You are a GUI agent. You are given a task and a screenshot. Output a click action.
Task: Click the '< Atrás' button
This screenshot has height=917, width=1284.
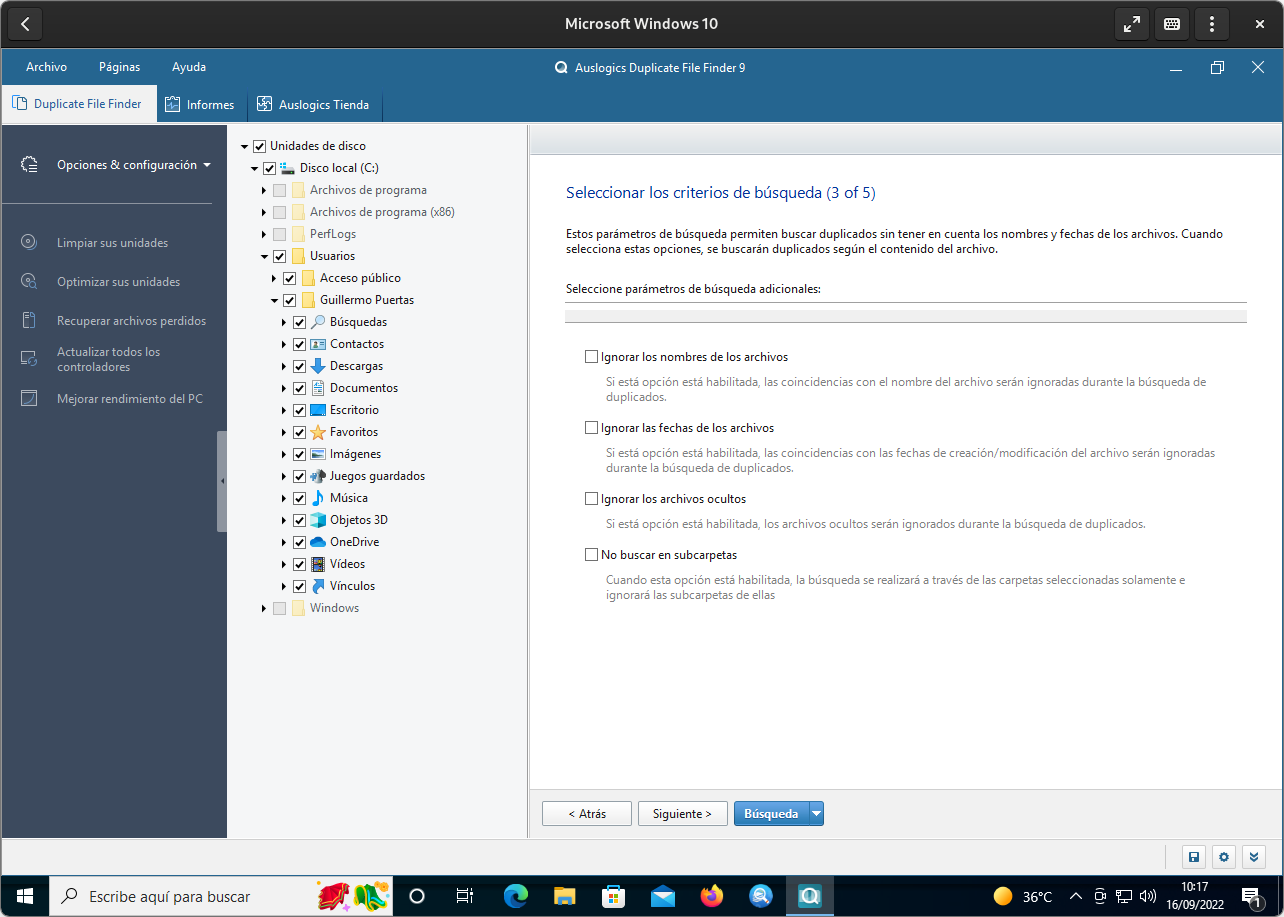click(587, 814)
